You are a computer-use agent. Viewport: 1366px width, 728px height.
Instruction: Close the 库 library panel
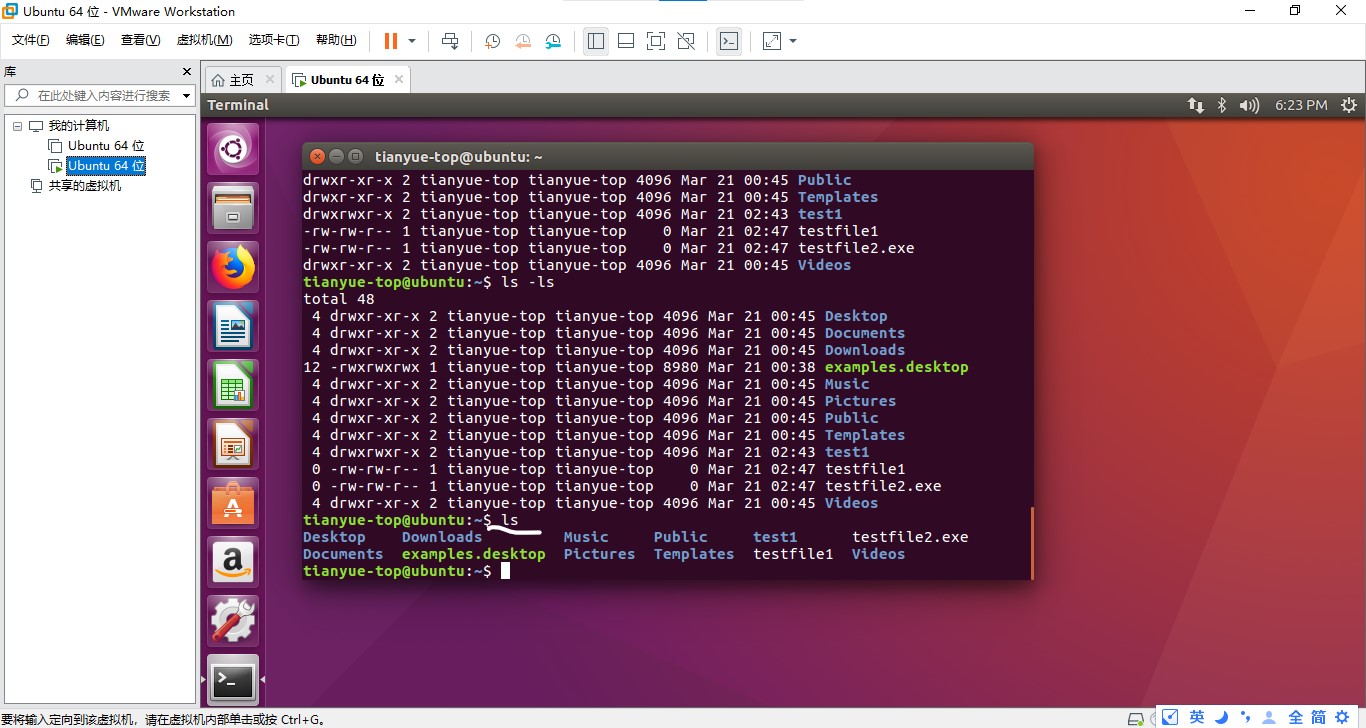coord(186,72)
